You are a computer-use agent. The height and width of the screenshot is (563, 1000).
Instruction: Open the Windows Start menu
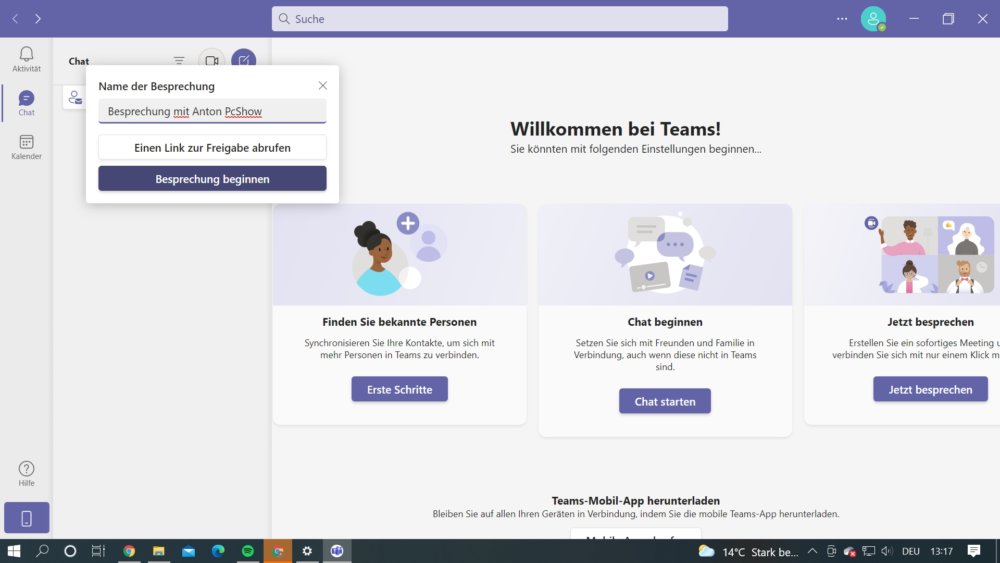13,551
